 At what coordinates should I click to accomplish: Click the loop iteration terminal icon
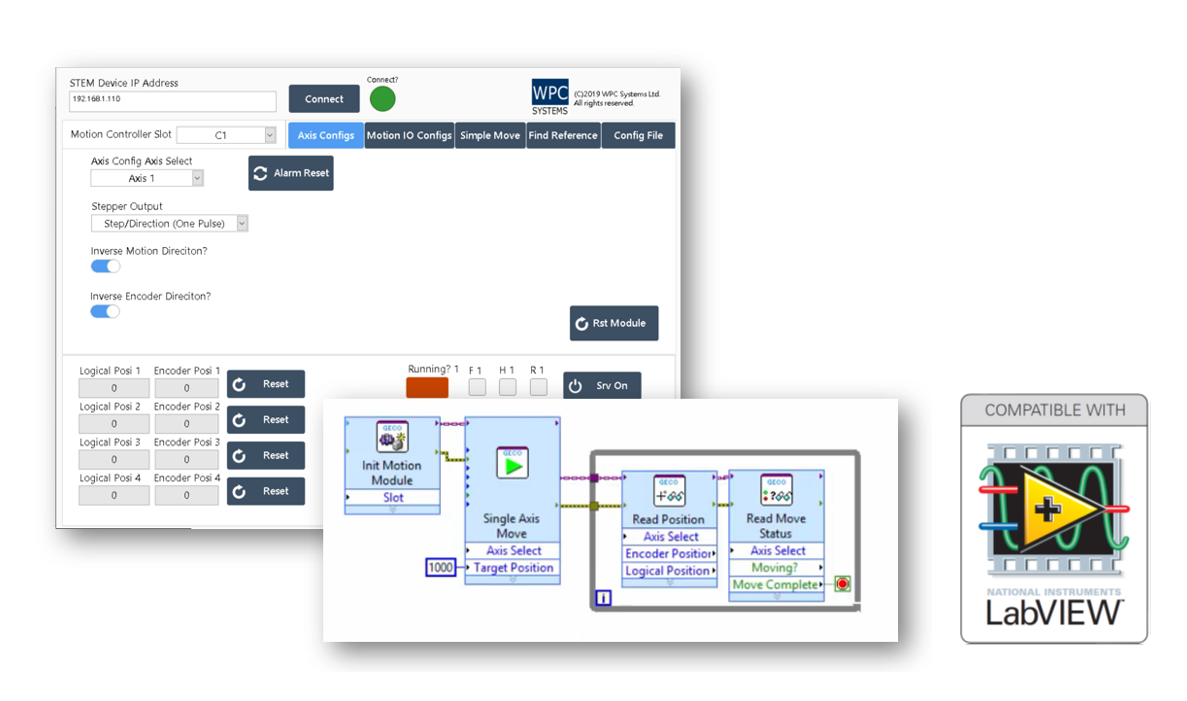[x=603, y=599]
